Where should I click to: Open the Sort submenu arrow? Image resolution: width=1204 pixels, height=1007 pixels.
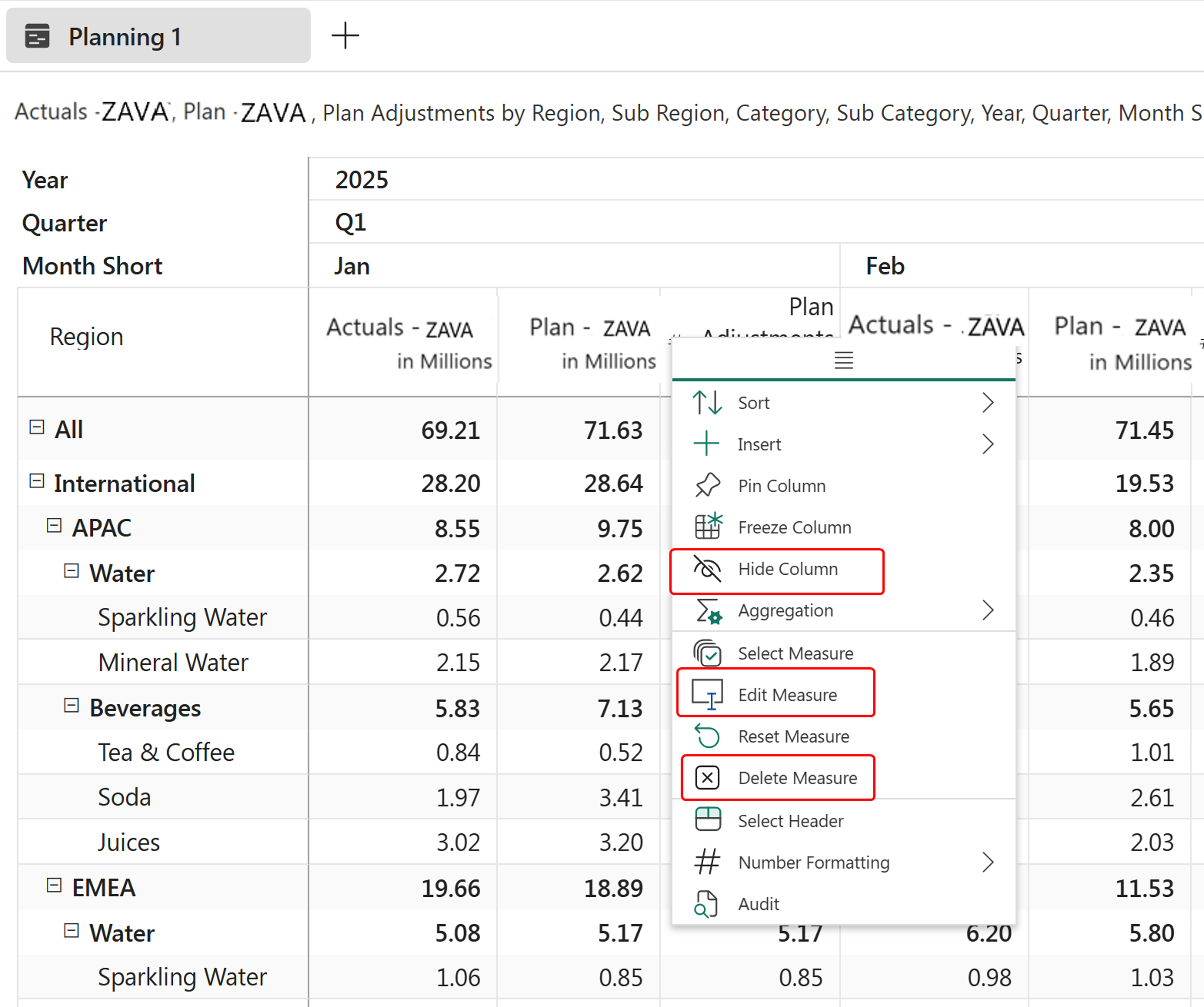click(x=987, y=402)
